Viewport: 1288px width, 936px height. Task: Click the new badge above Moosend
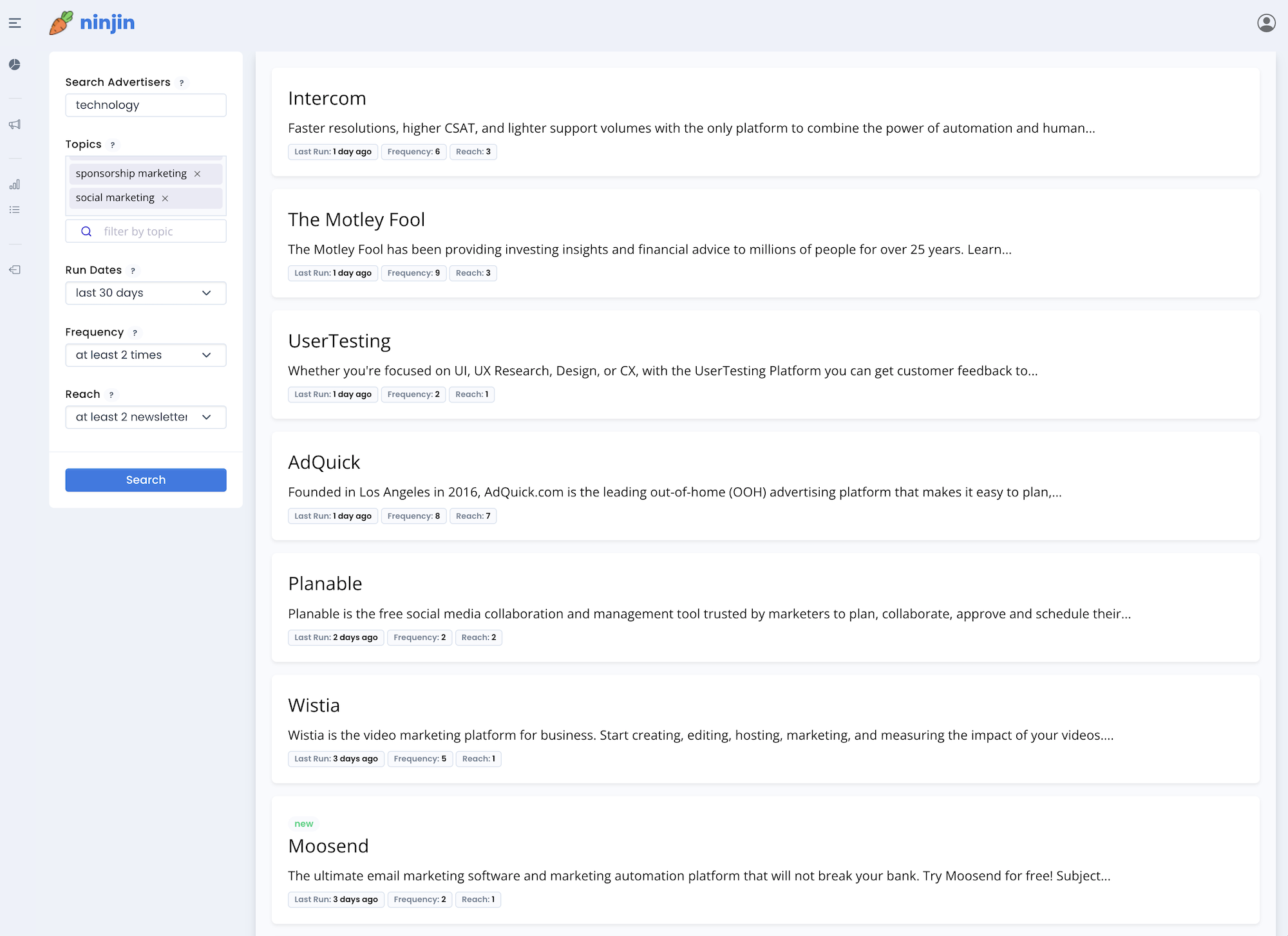coord(304,824)
